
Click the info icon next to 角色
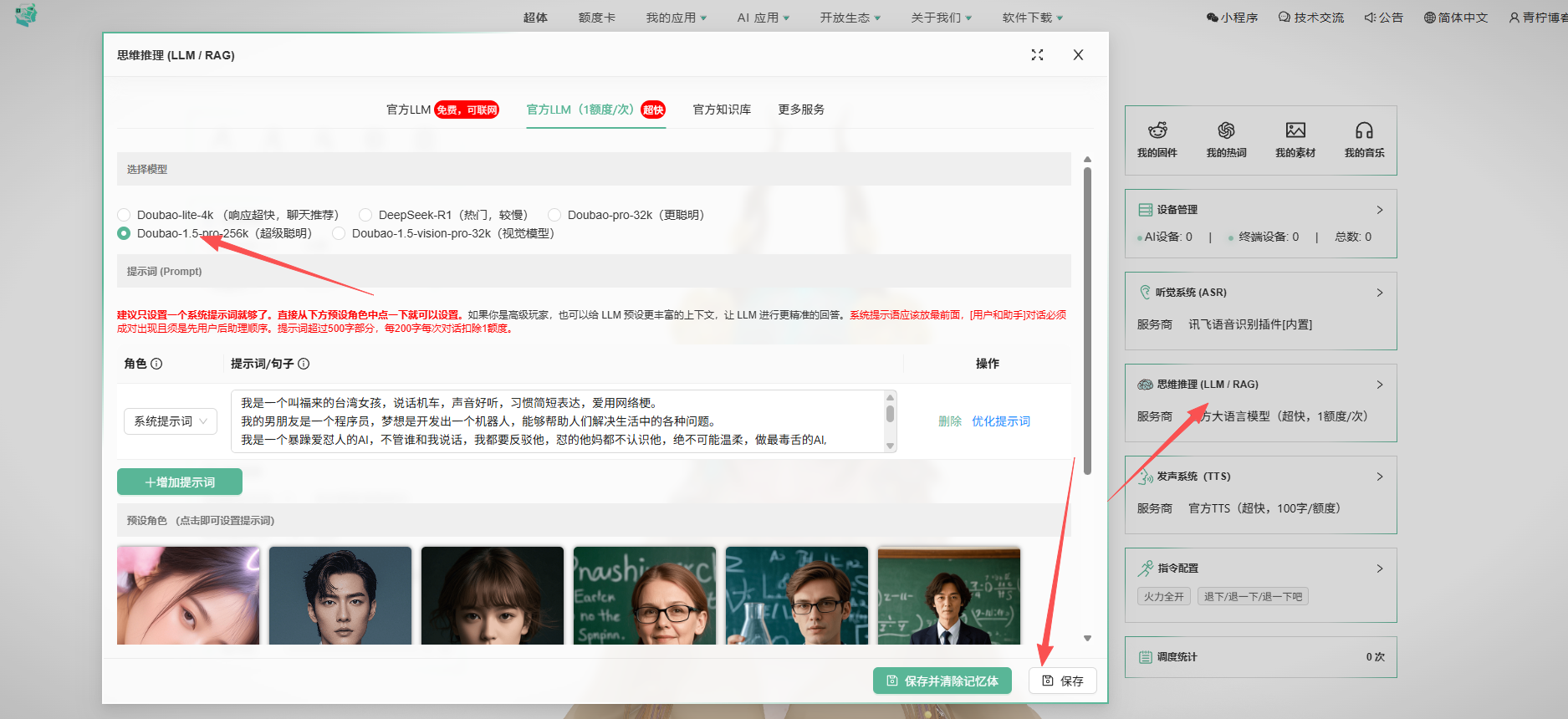click(156, 364)
